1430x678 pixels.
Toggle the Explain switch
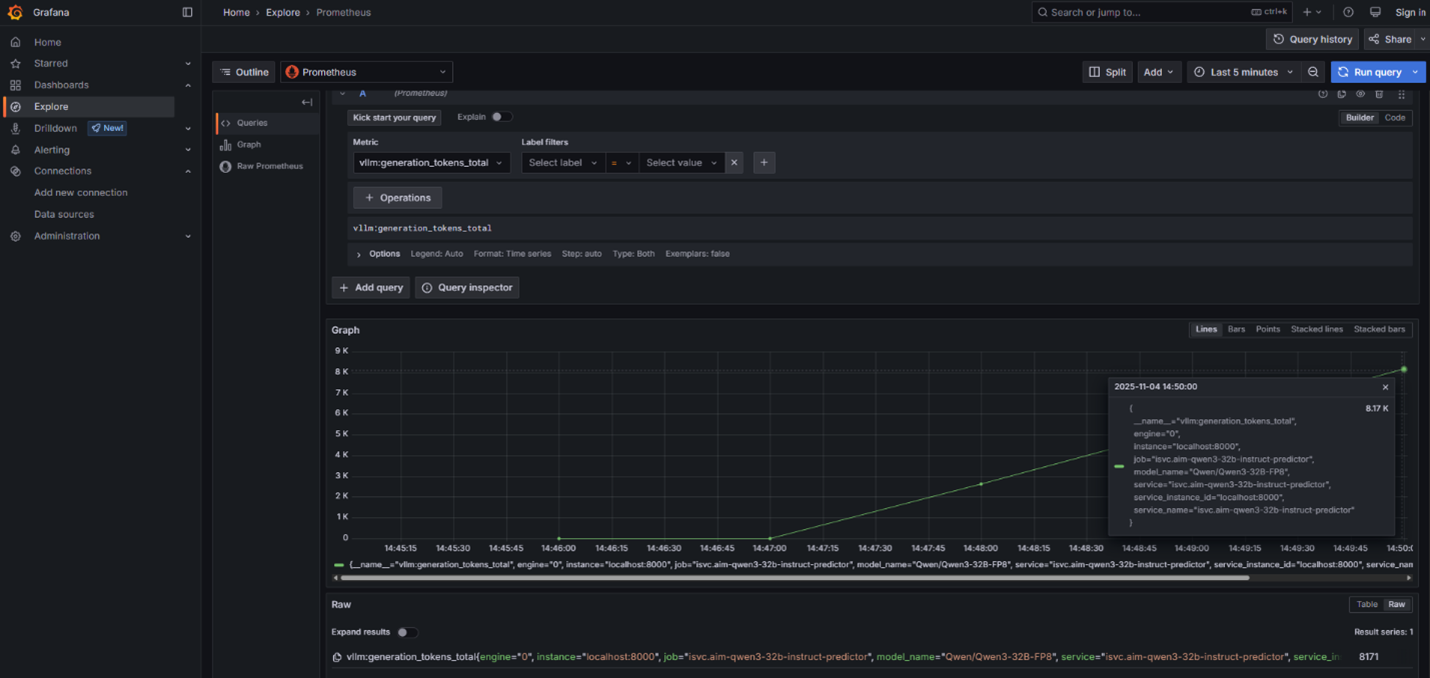500,116
